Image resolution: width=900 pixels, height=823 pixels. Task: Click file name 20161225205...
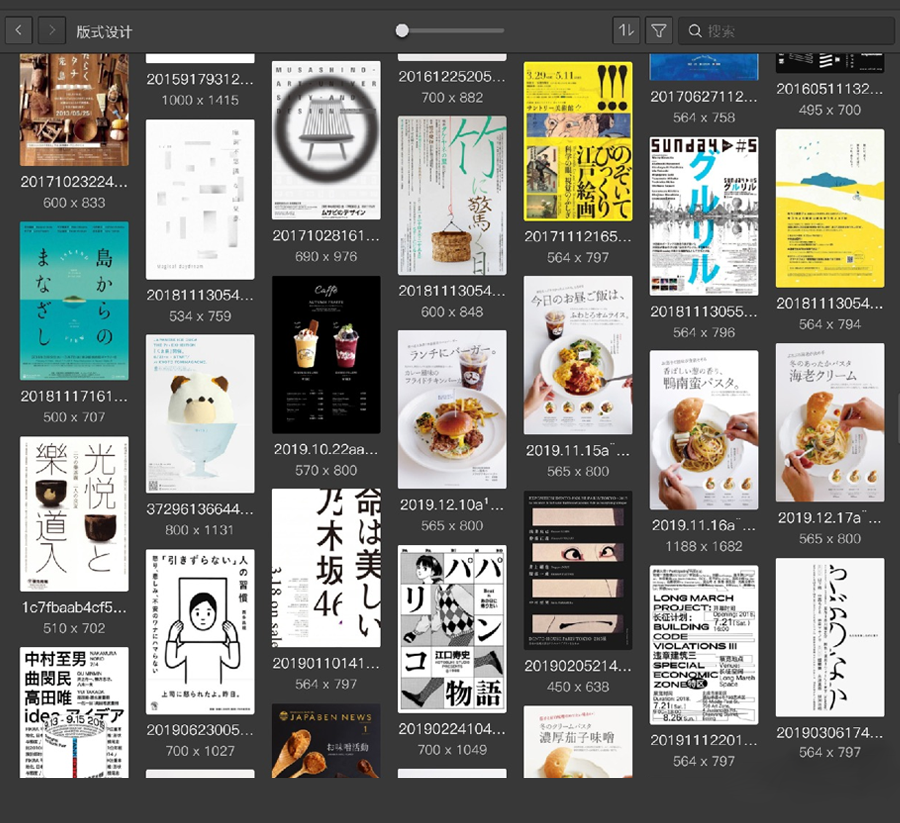(x=452, y=77)
